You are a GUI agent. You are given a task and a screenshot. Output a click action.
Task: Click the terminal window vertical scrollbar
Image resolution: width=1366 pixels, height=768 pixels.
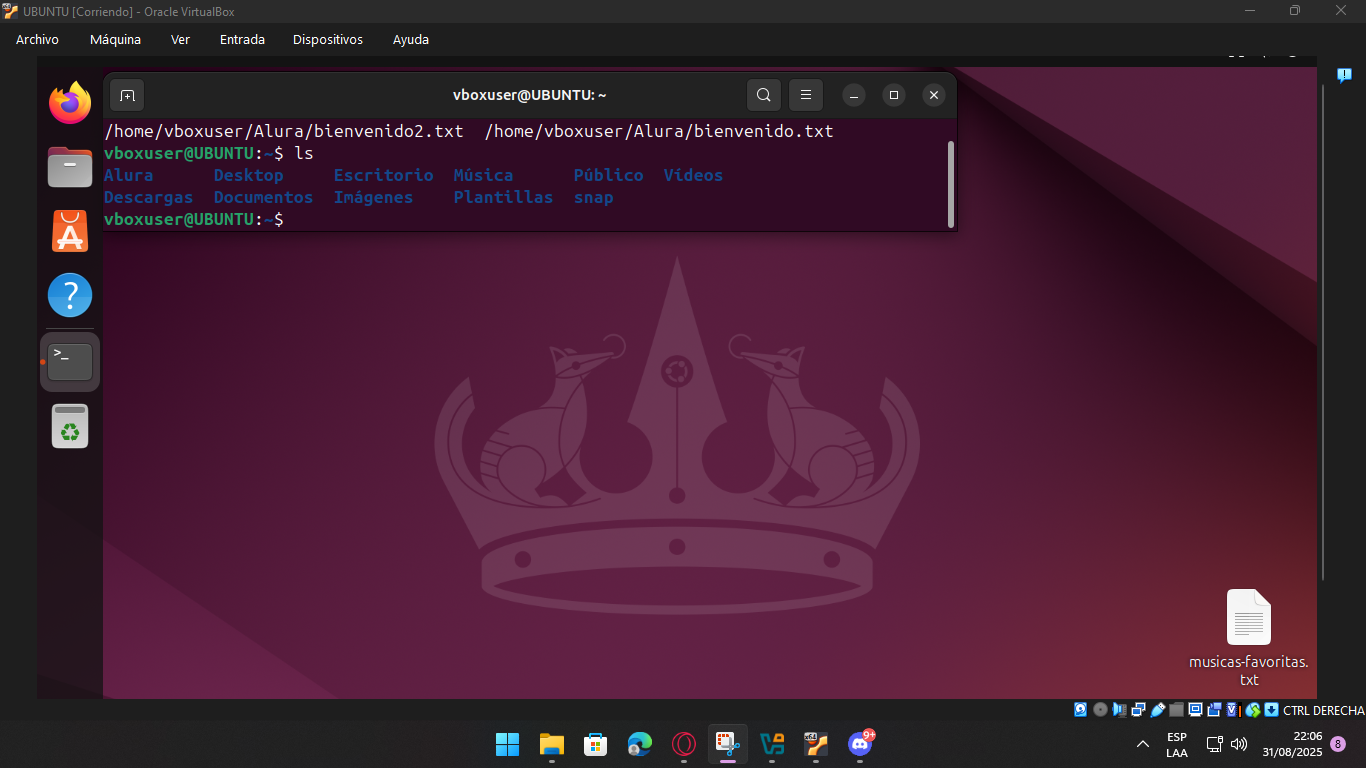(x=950, y=184)
